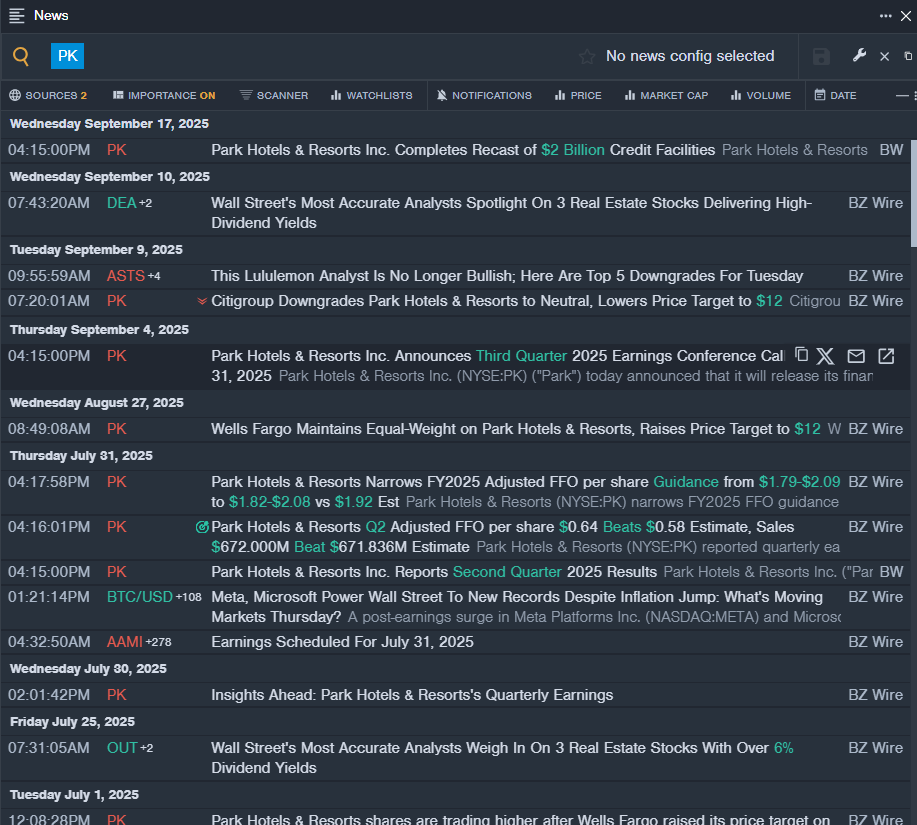Screen dimensions: 917x825
Task: Open the Sources filter dropdown
Action: (48, 96)
